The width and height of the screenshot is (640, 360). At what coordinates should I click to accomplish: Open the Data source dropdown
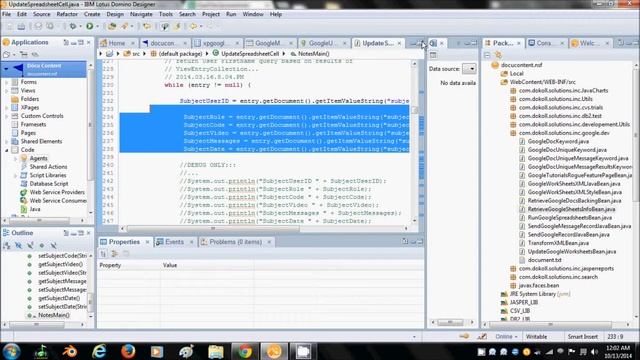pyautogui.click(x=470, y=69)
